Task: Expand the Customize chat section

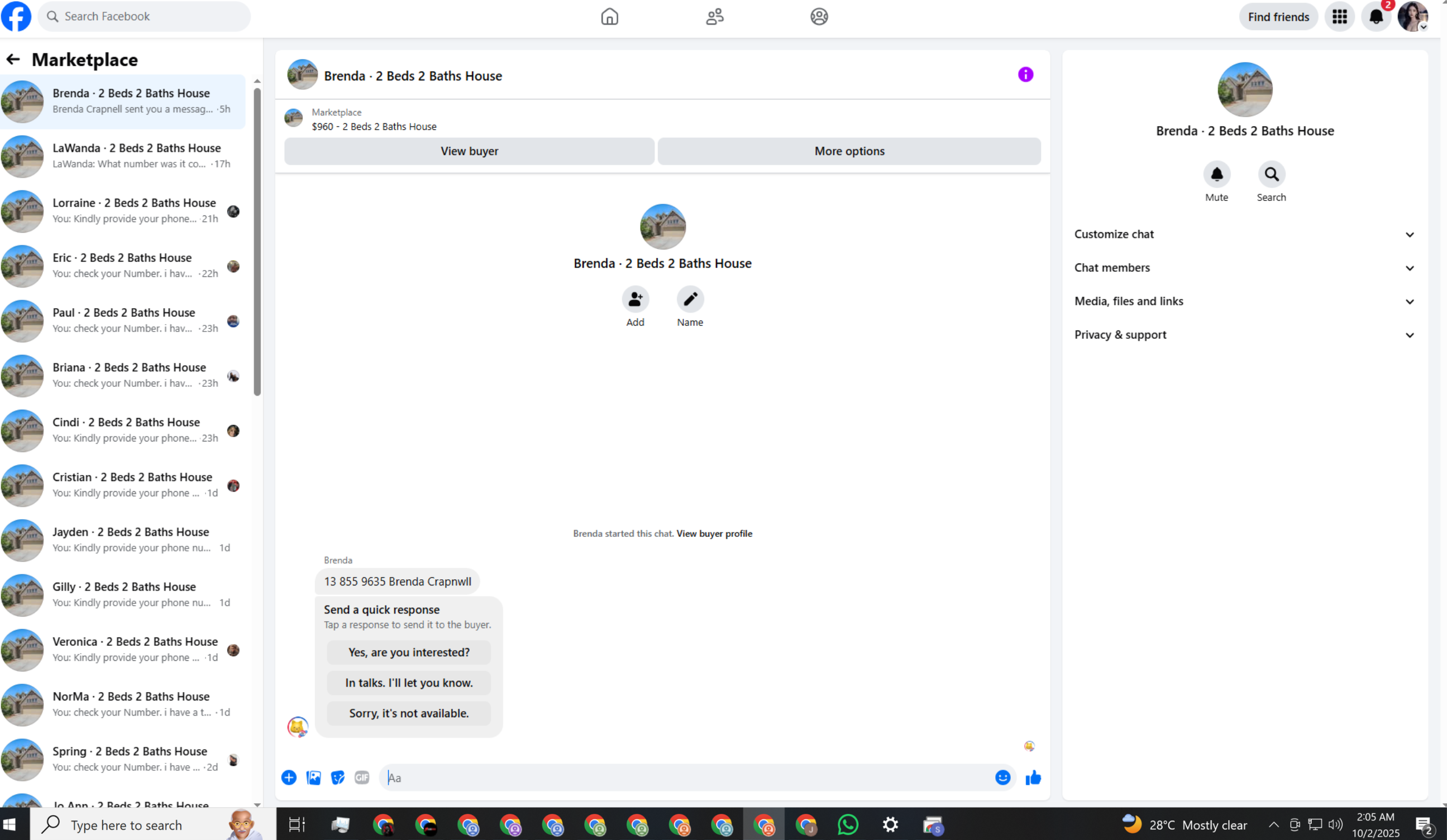Action: (1244, 234)
